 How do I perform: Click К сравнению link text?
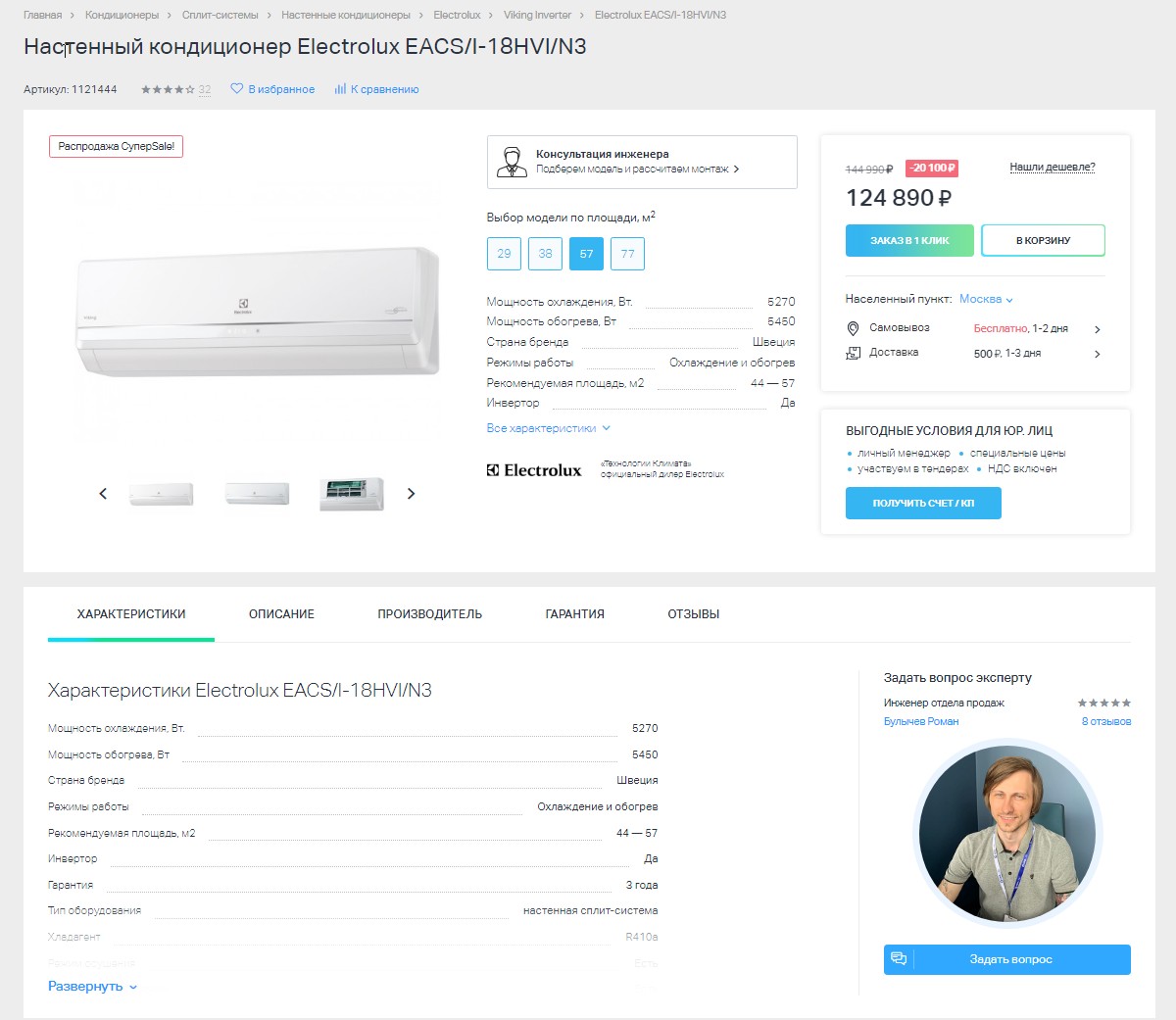pyautogui.click(x=384, y=89)
